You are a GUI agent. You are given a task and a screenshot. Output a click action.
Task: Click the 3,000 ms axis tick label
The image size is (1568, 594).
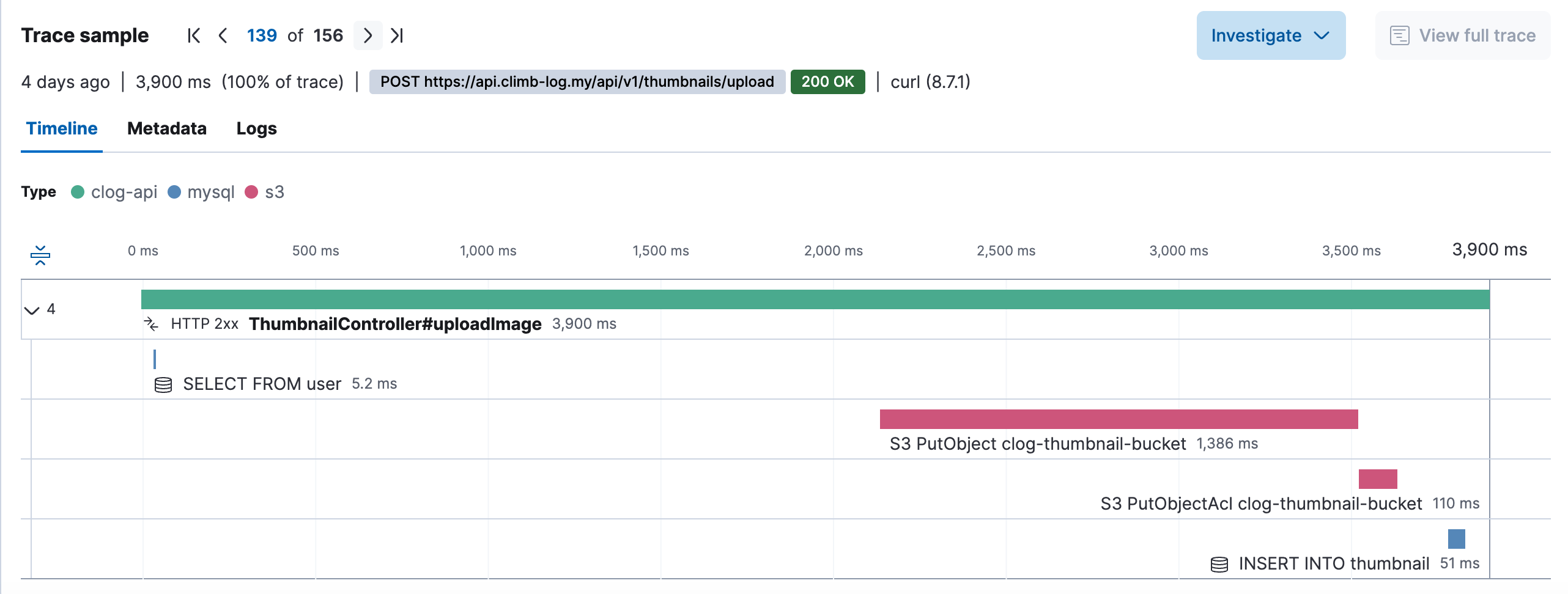coord(1178,251)
